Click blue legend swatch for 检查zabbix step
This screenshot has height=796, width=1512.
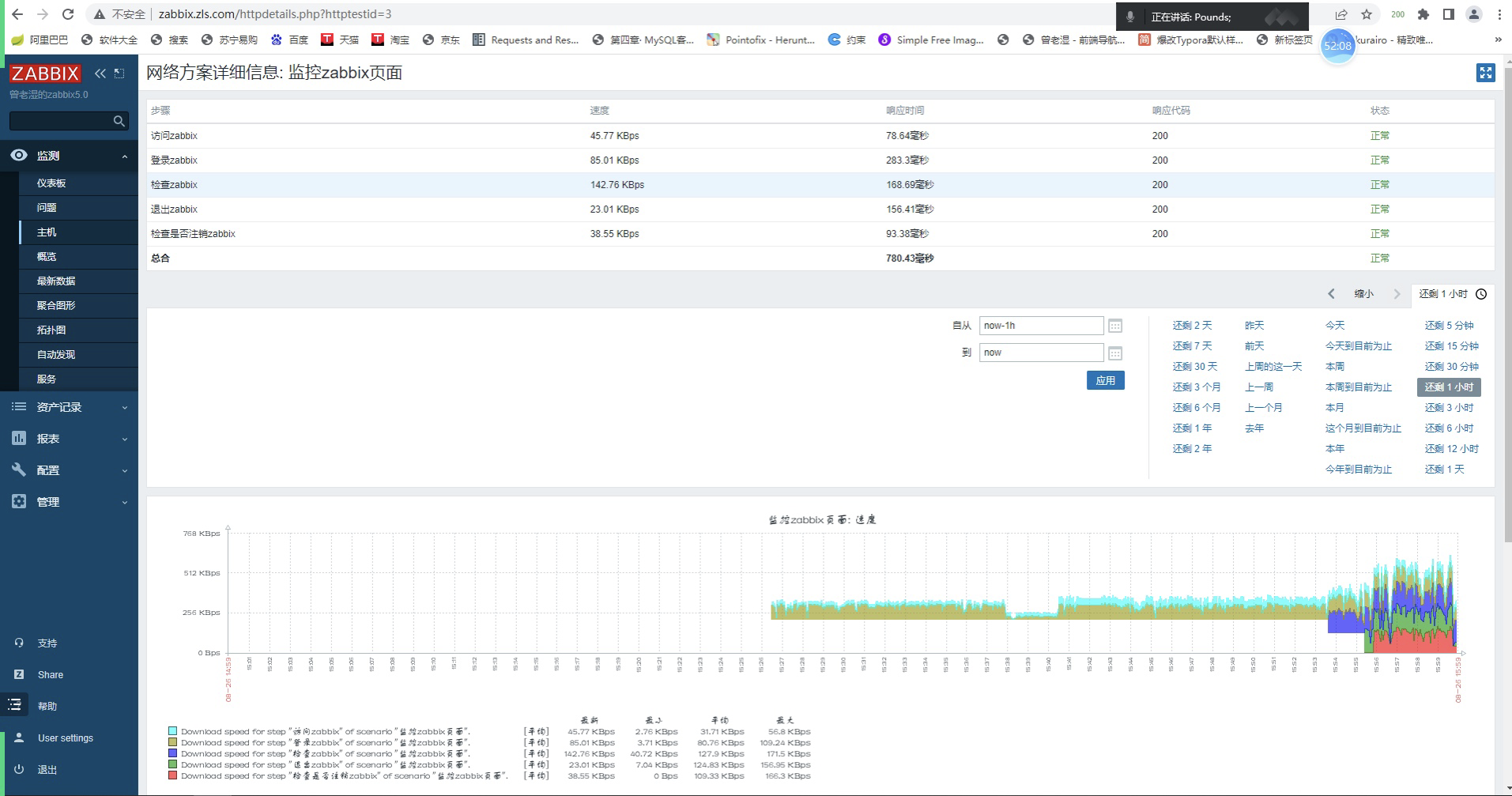[172, 753]
